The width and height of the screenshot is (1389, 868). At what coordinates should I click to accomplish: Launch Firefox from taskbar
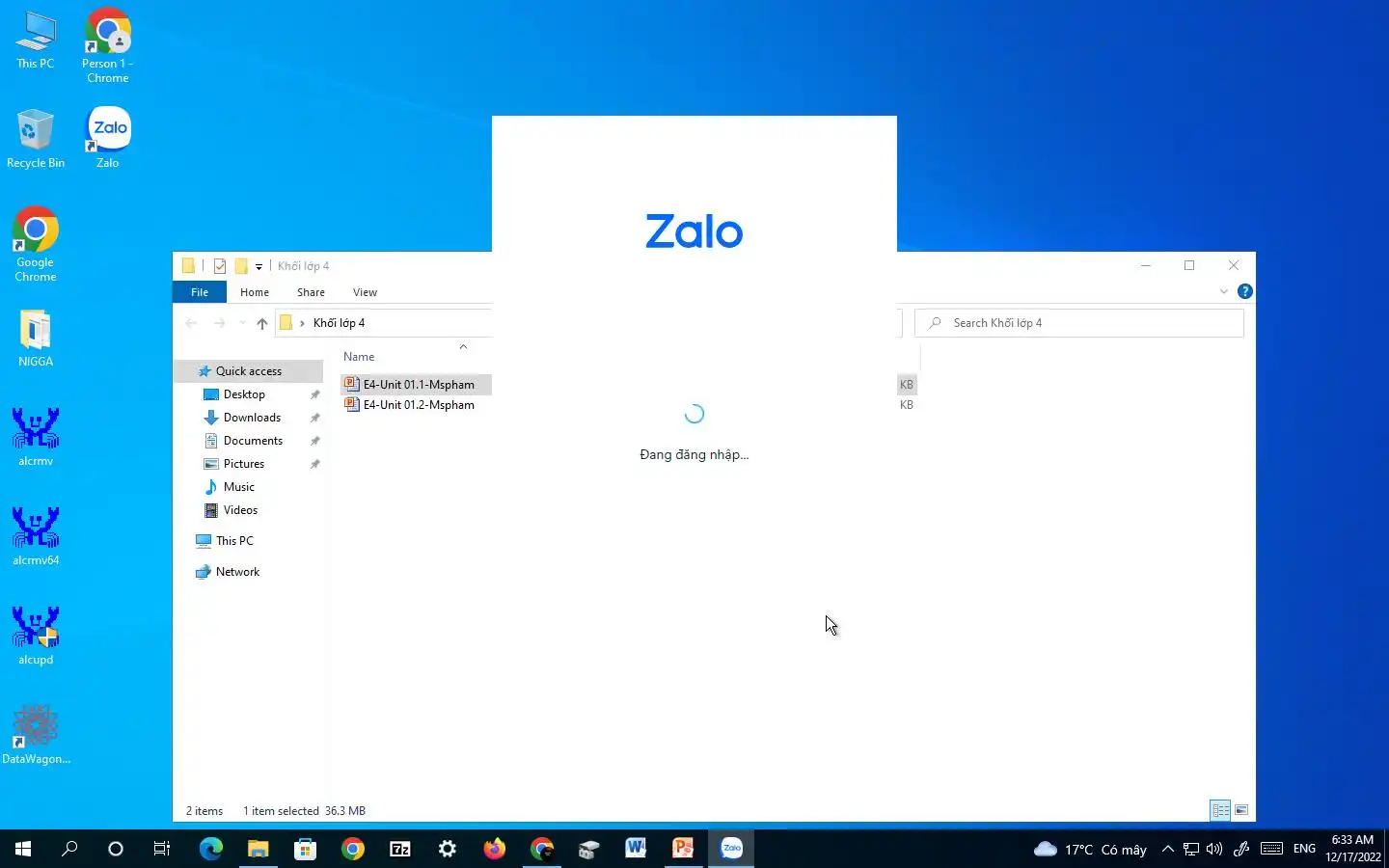495,849
